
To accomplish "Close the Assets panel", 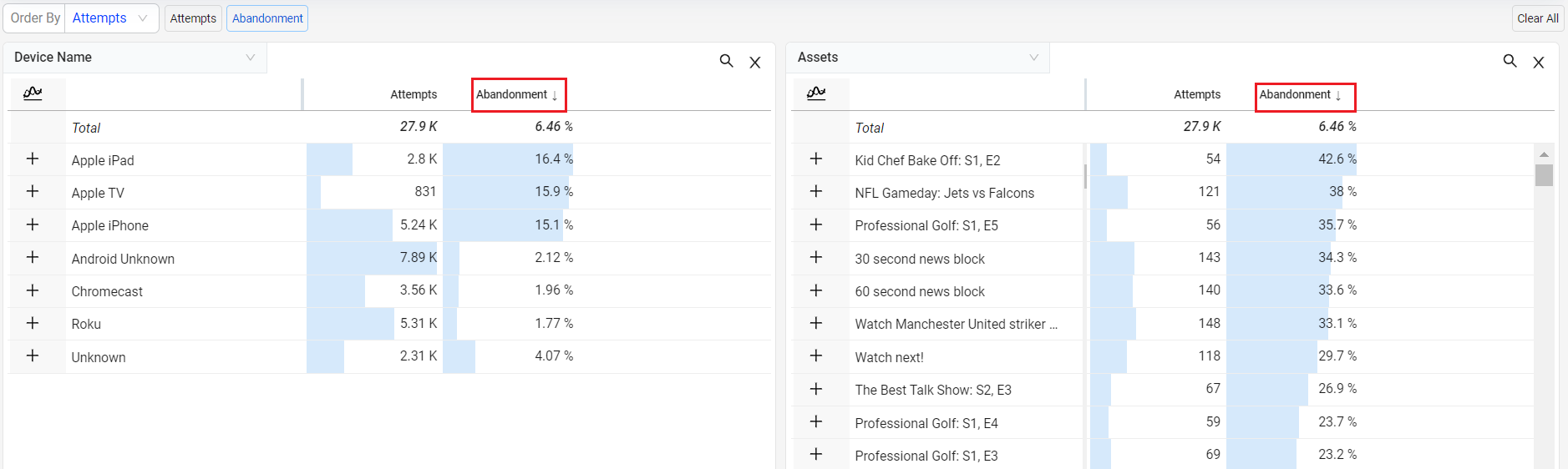I will coord(1538,63).
